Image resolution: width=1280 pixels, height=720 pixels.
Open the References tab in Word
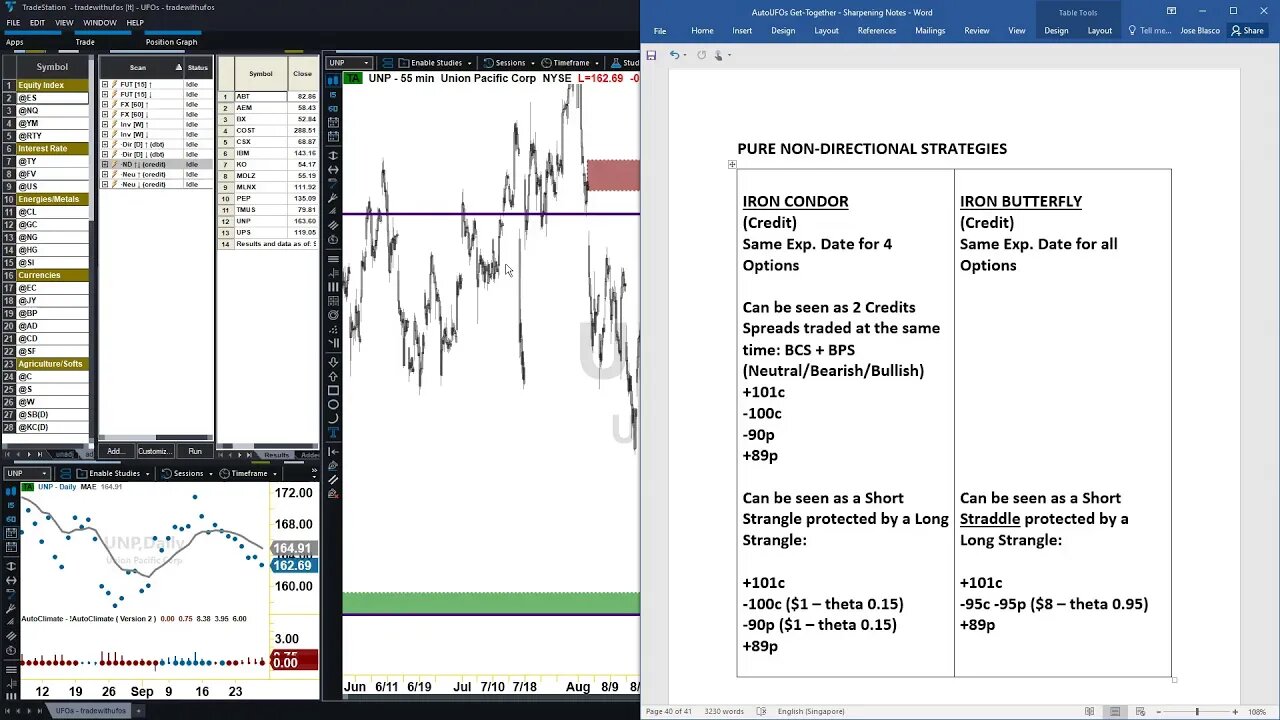click(x=877, y=30)
